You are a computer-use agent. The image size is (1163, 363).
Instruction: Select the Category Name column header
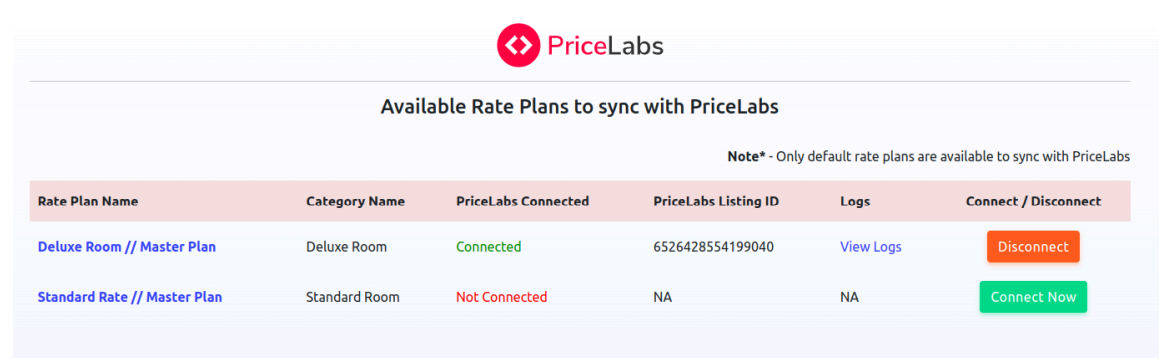(355, 201)
